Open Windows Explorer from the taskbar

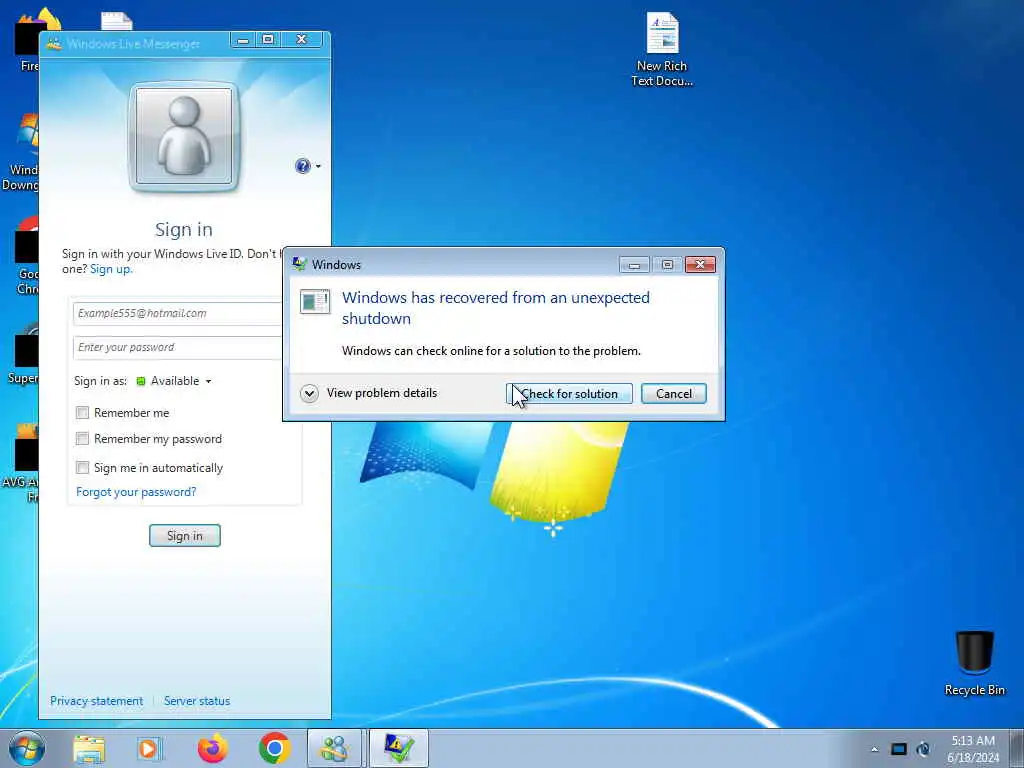(x=89, y=749)
